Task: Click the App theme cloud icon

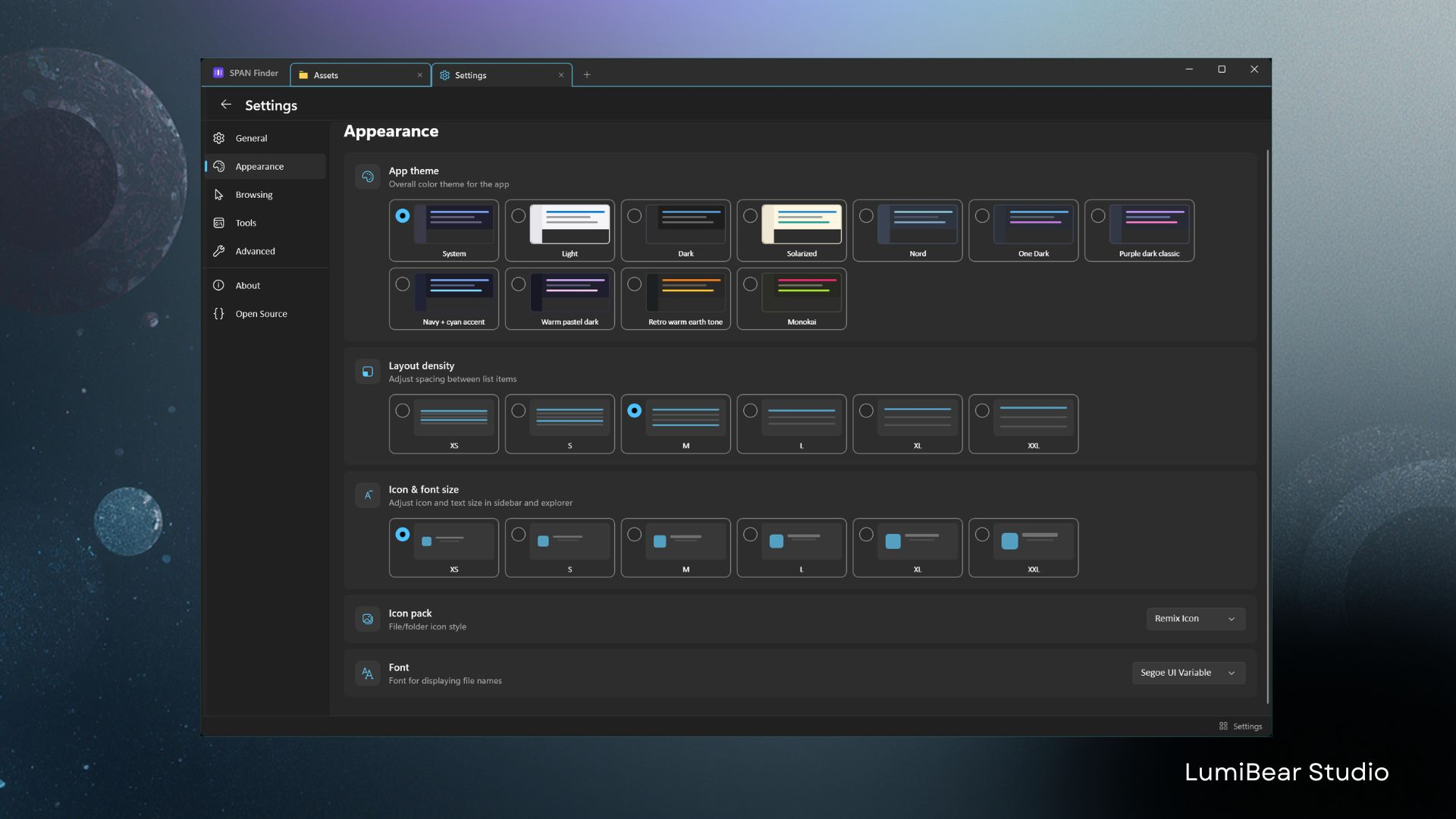Action: click(368, 177)
